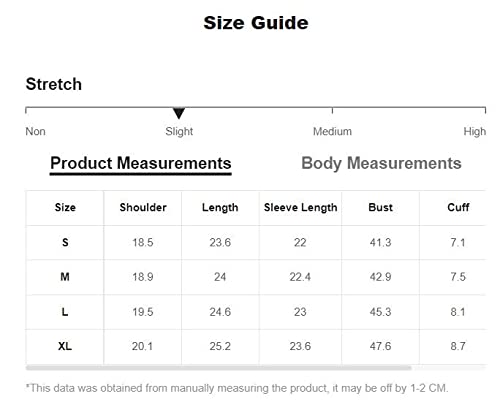Click the horizontal scrollbar below the table
Image resolution: width=500 pixels, height=410 pixels.
click(x=219, y=368)
